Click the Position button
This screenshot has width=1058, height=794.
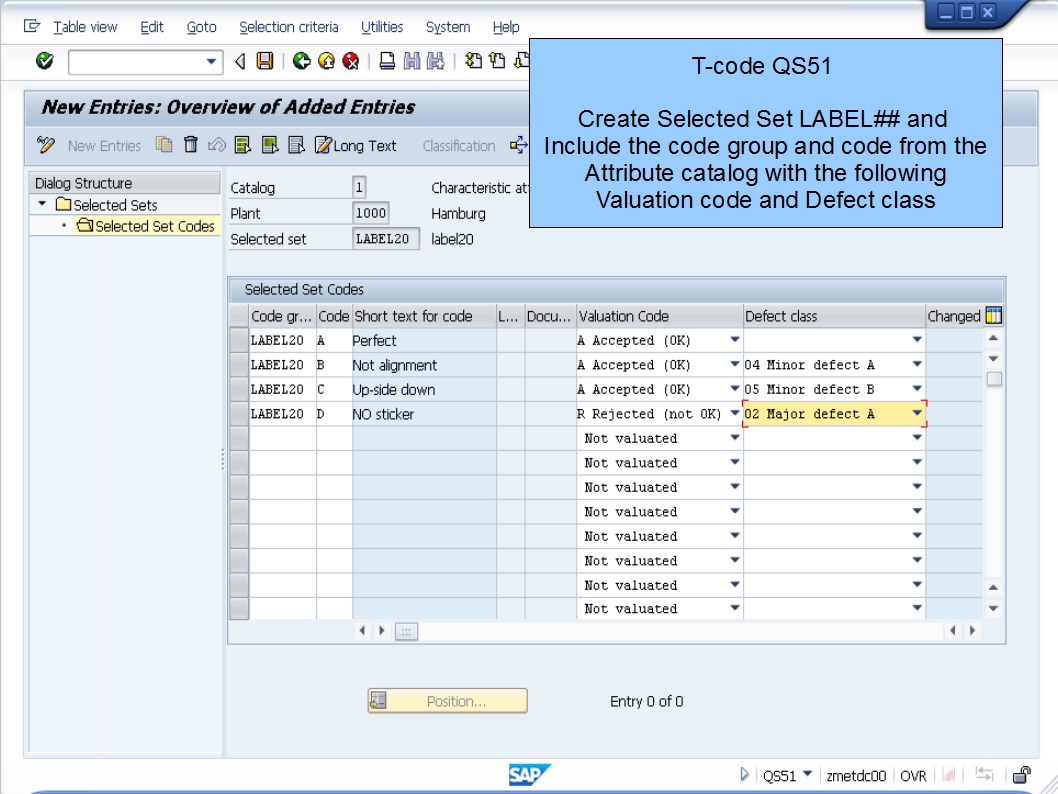447,700
